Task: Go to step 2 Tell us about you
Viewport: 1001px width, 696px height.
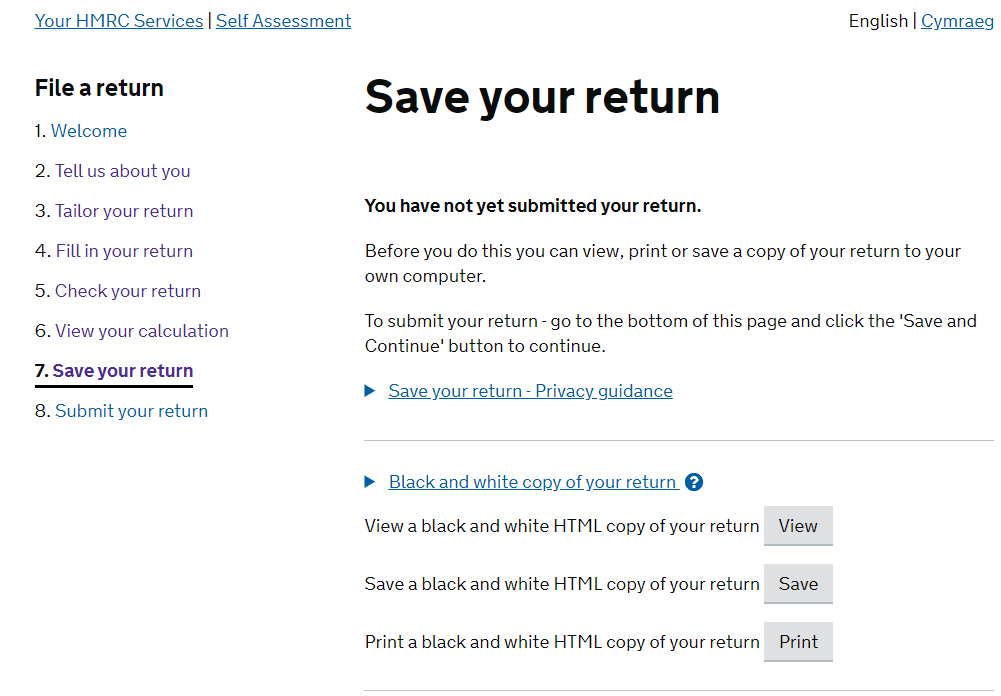Action: tap(123, 171)
